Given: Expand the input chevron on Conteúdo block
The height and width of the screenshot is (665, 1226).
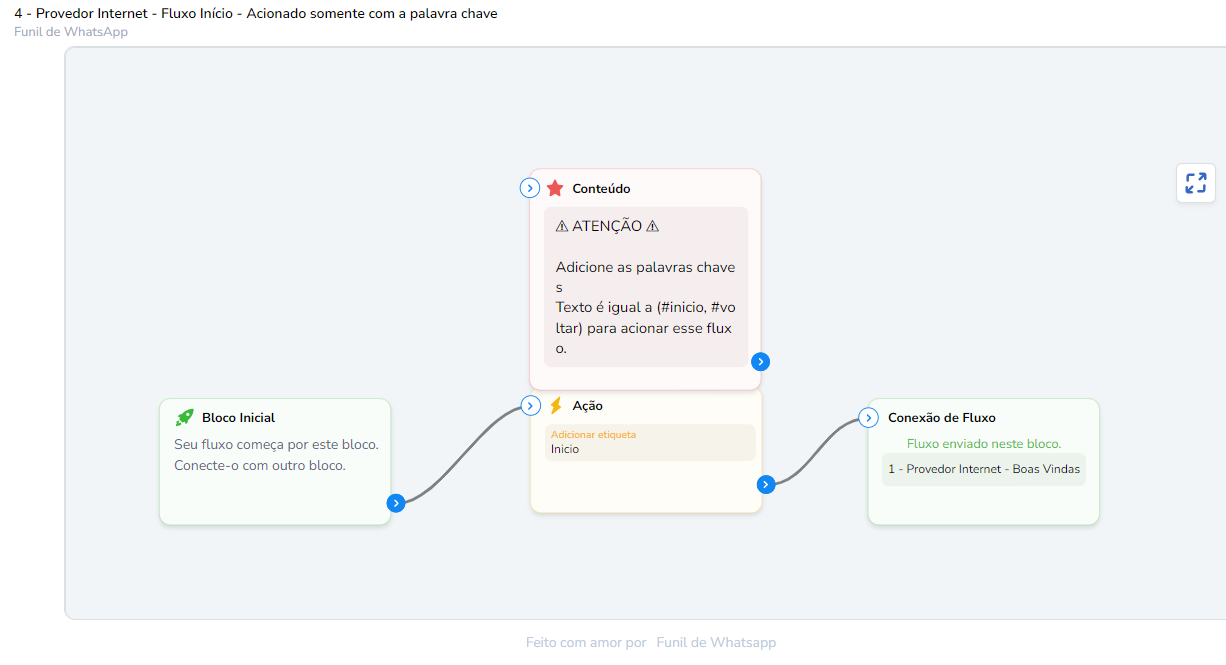Looking at the screenshot, I should [529, 188].
